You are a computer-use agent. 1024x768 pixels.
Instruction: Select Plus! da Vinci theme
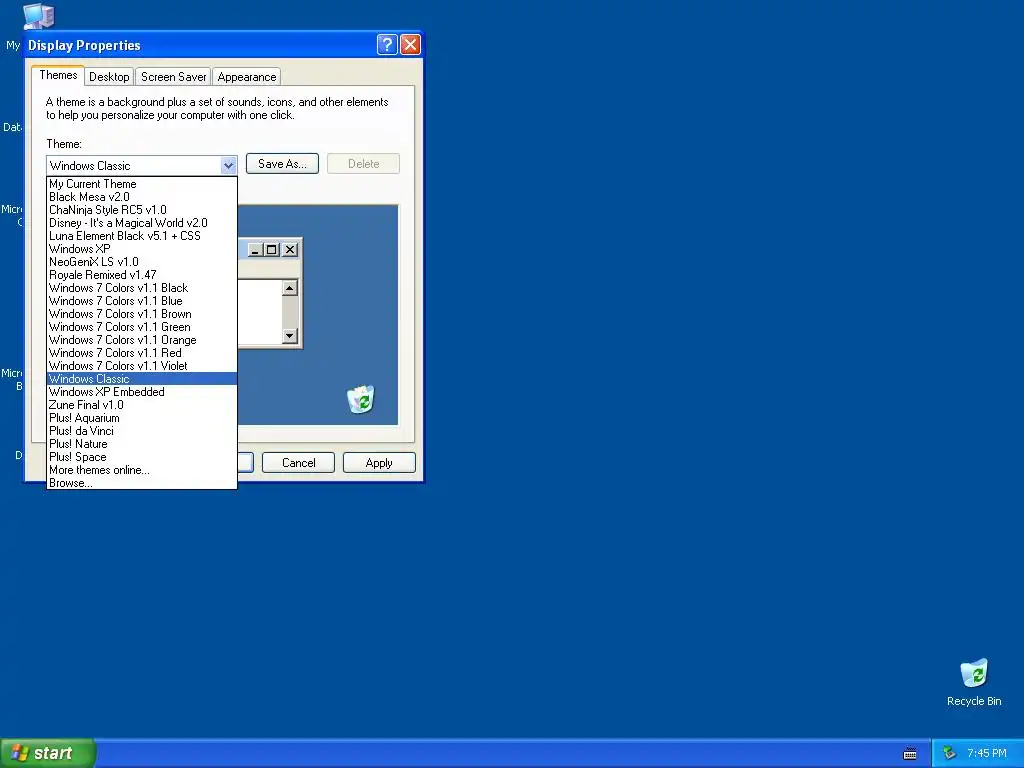pos(142,432)
